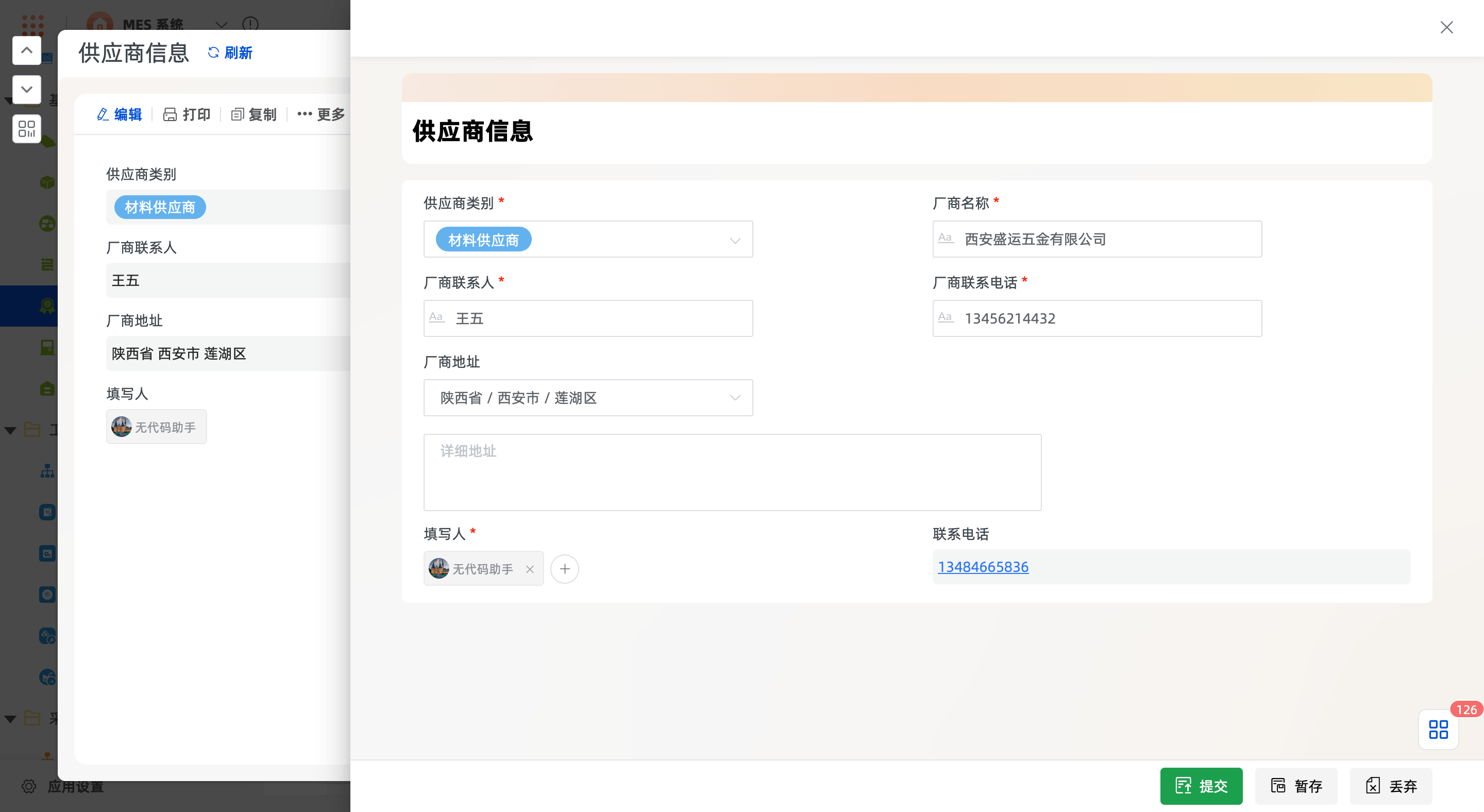Discard the form with 丢弃
This screenshot has width=1484, height=812.
[x=1391, y=786]
